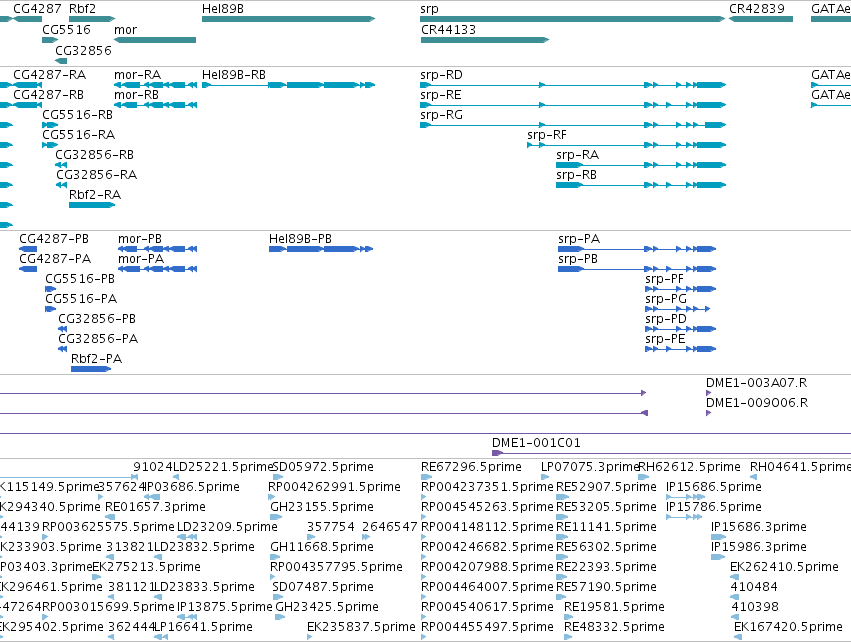851x642 pixels.
Task: Select the CG4287 gene label
Action: [x=37, y=9]
